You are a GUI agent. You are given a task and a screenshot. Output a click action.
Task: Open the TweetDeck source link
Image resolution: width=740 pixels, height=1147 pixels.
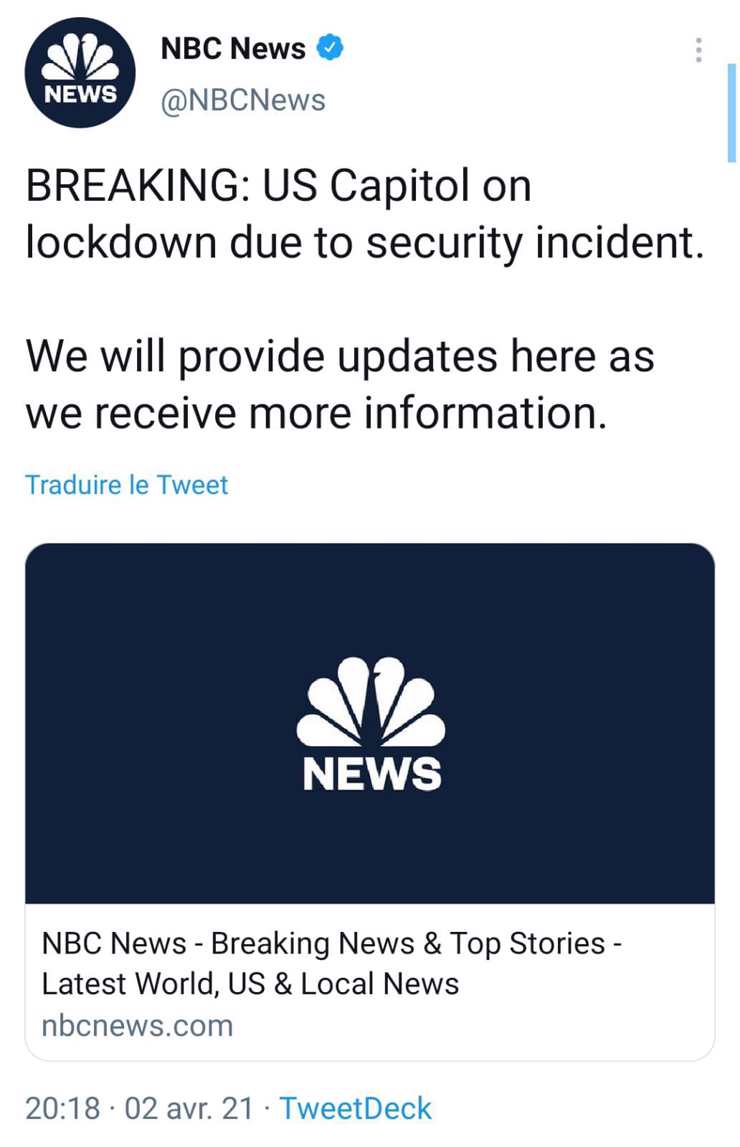[x=356, y=1108]
